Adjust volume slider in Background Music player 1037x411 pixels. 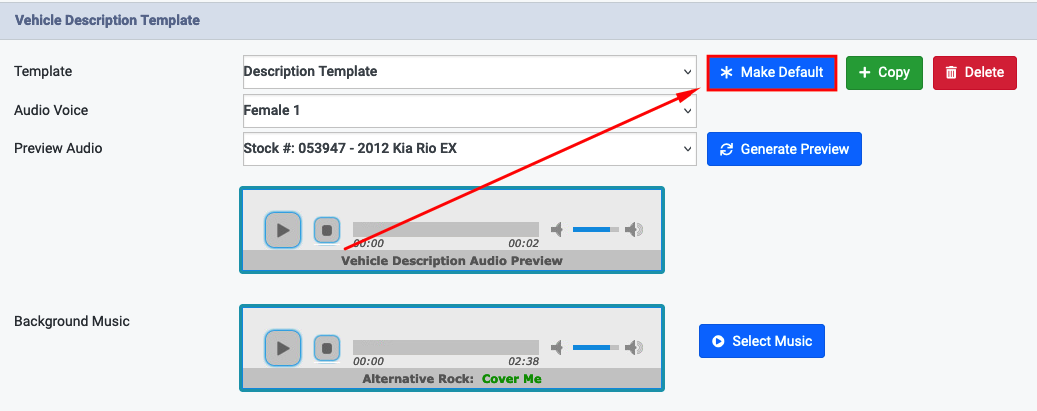pyautogui.click(x=596, y=347)
